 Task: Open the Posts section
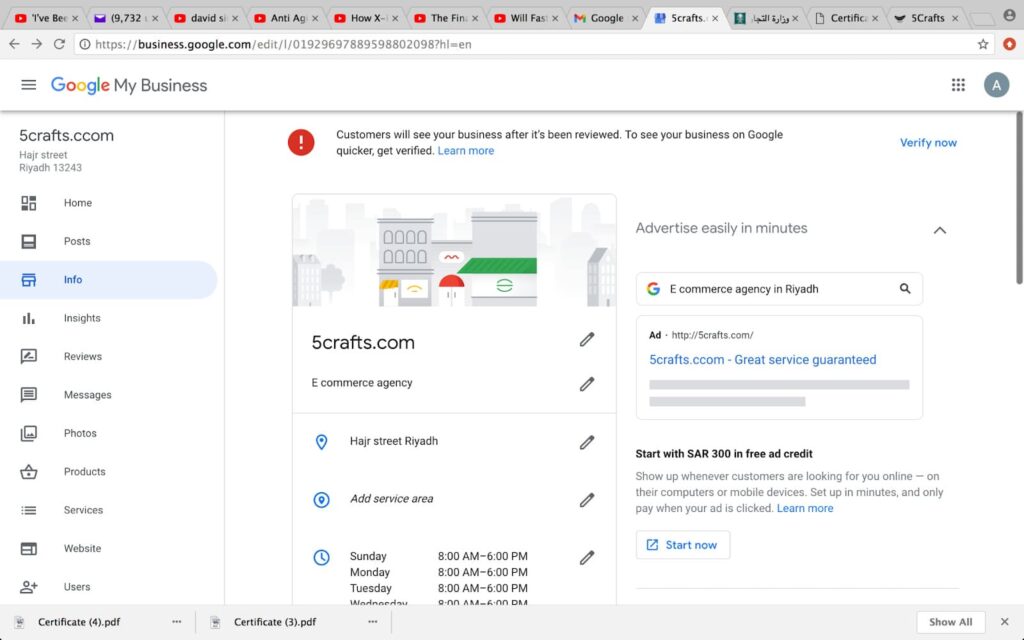108,242
